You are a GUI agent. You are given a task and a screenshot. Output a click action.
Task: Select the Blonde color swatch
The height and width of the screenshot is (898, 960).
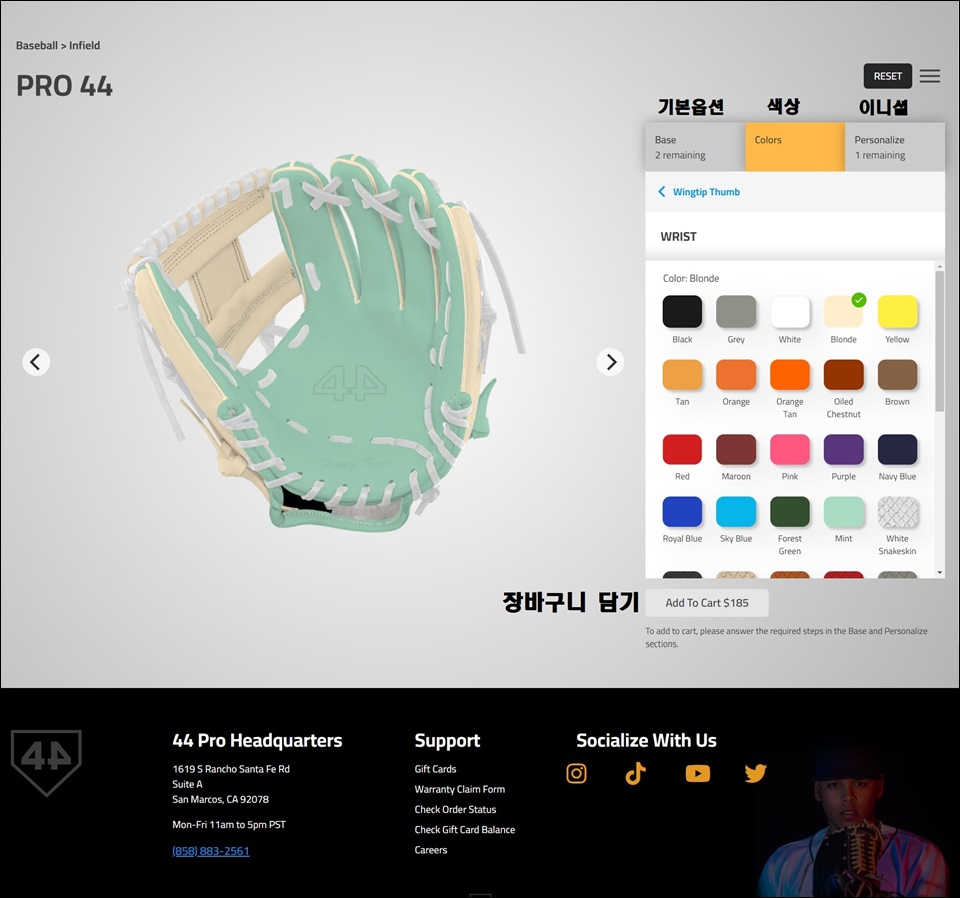pyautogui.click(x=843, y=312)
